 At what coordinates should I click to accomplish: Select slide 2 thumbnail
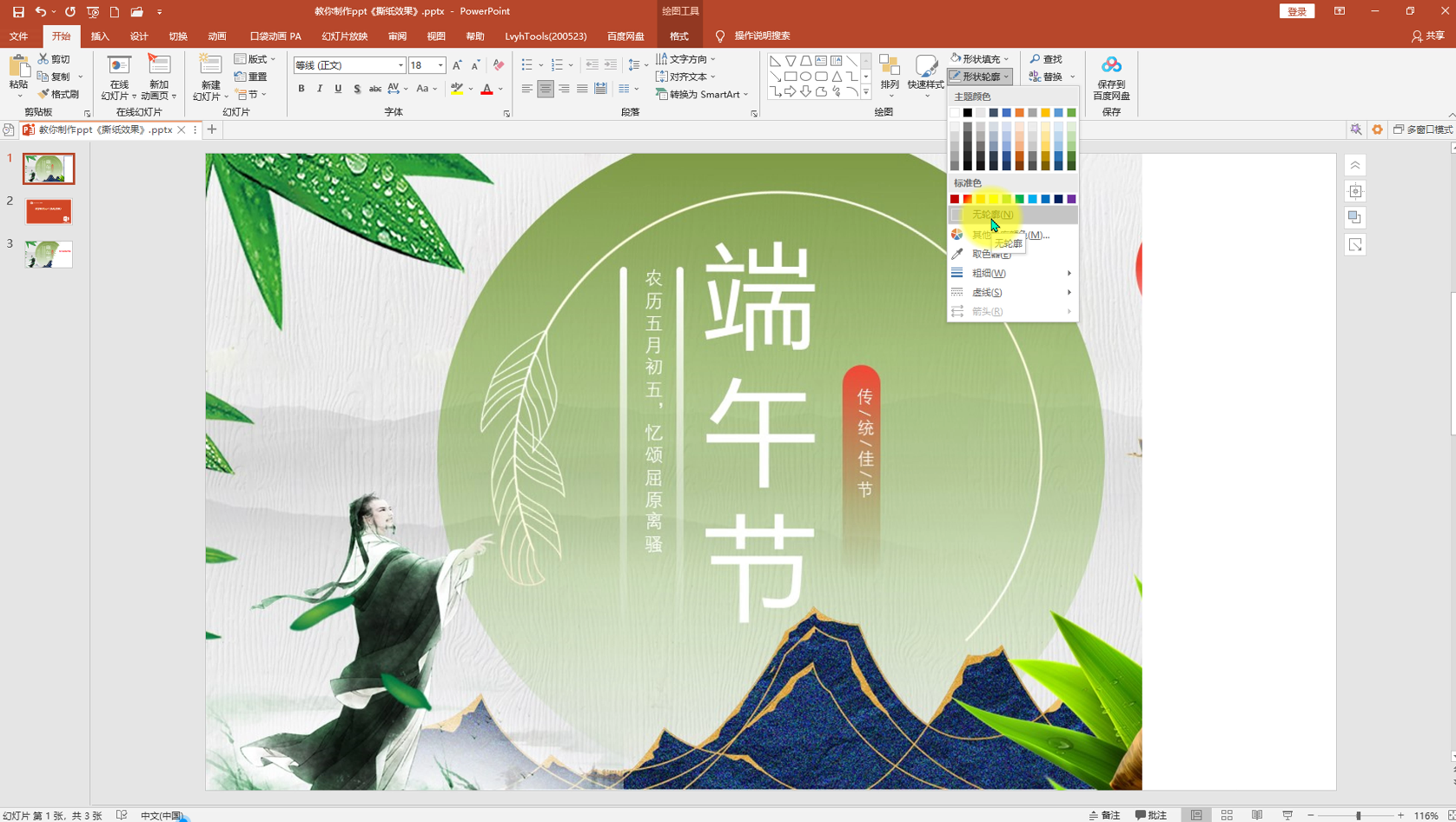(49, 211)
